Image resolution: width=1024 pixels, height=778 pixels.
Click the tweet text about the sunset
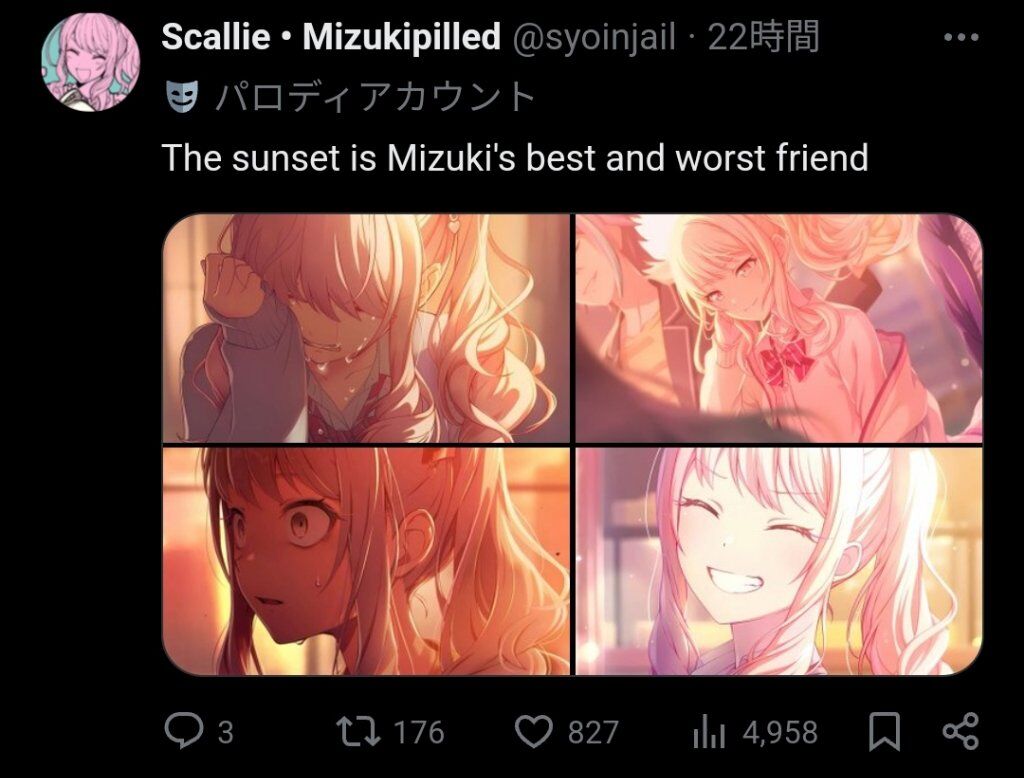tap(515, 158)
